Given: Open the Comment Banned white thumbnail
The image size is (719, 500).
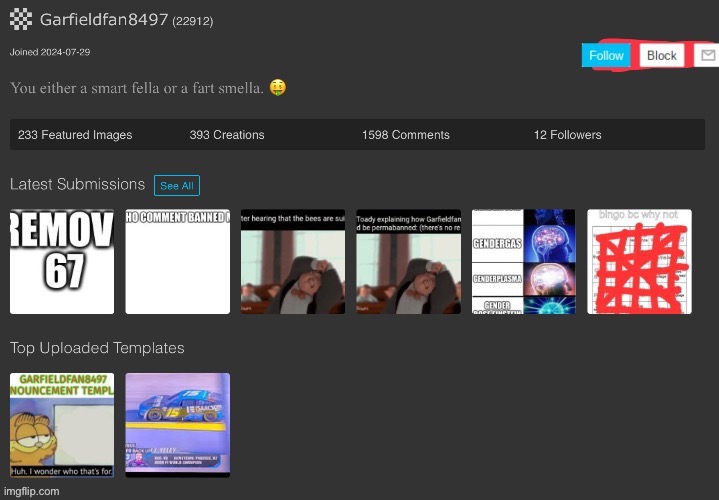Looking at the screenshot, I should point(178,261).
